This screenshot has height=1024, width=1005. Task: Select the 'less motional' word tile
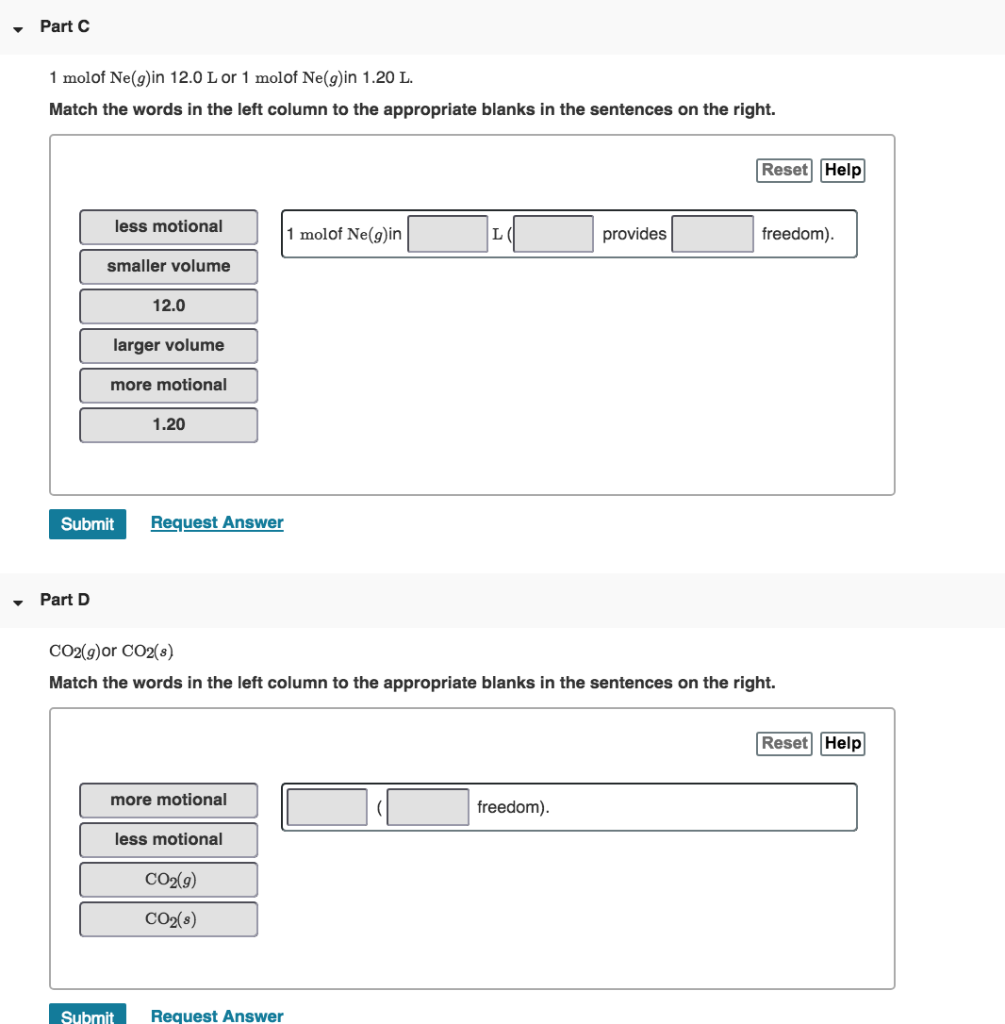point(168,227)
